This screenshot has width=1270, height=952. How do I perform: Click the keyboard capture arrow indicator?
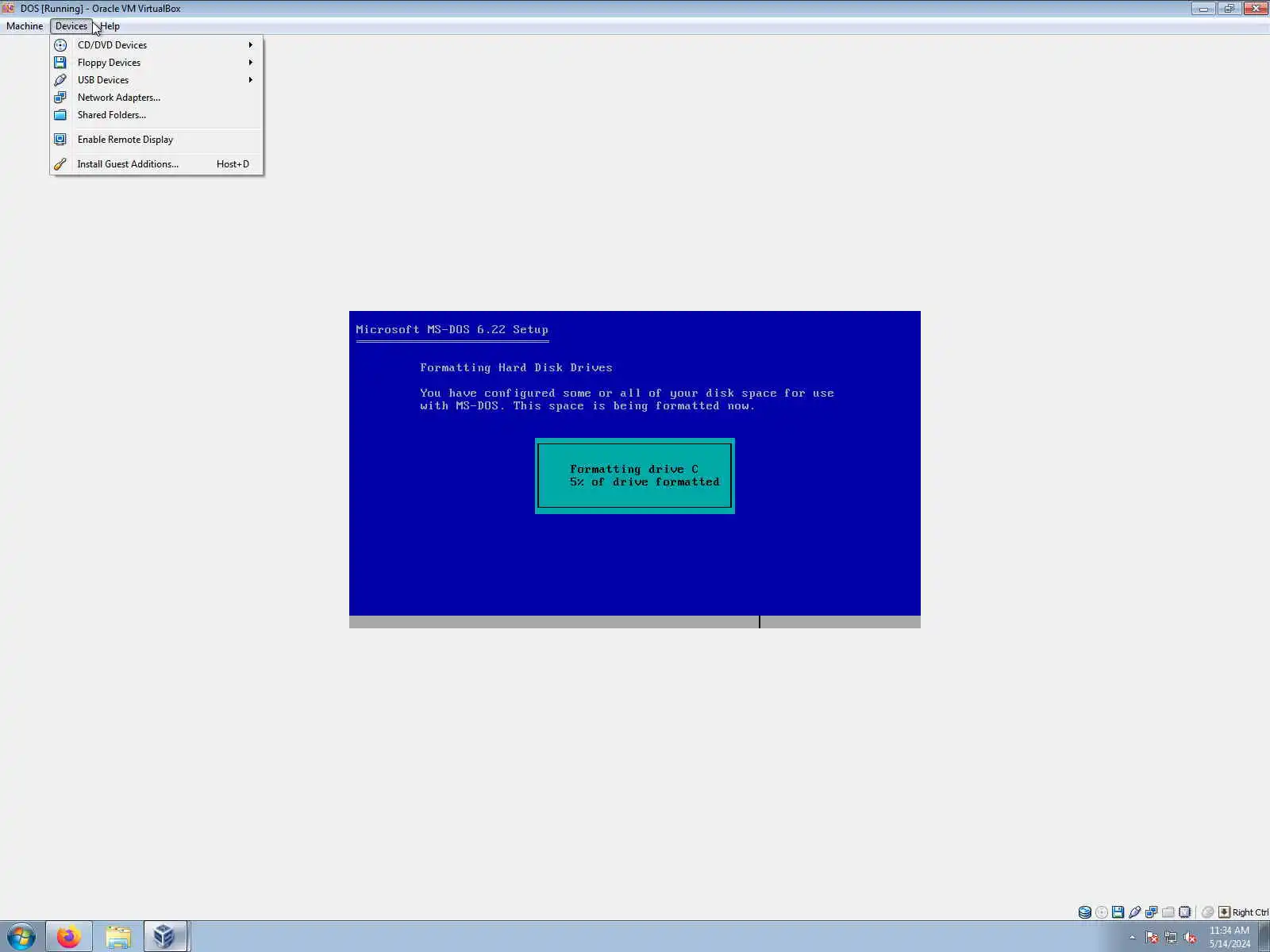pos(1224,912)
